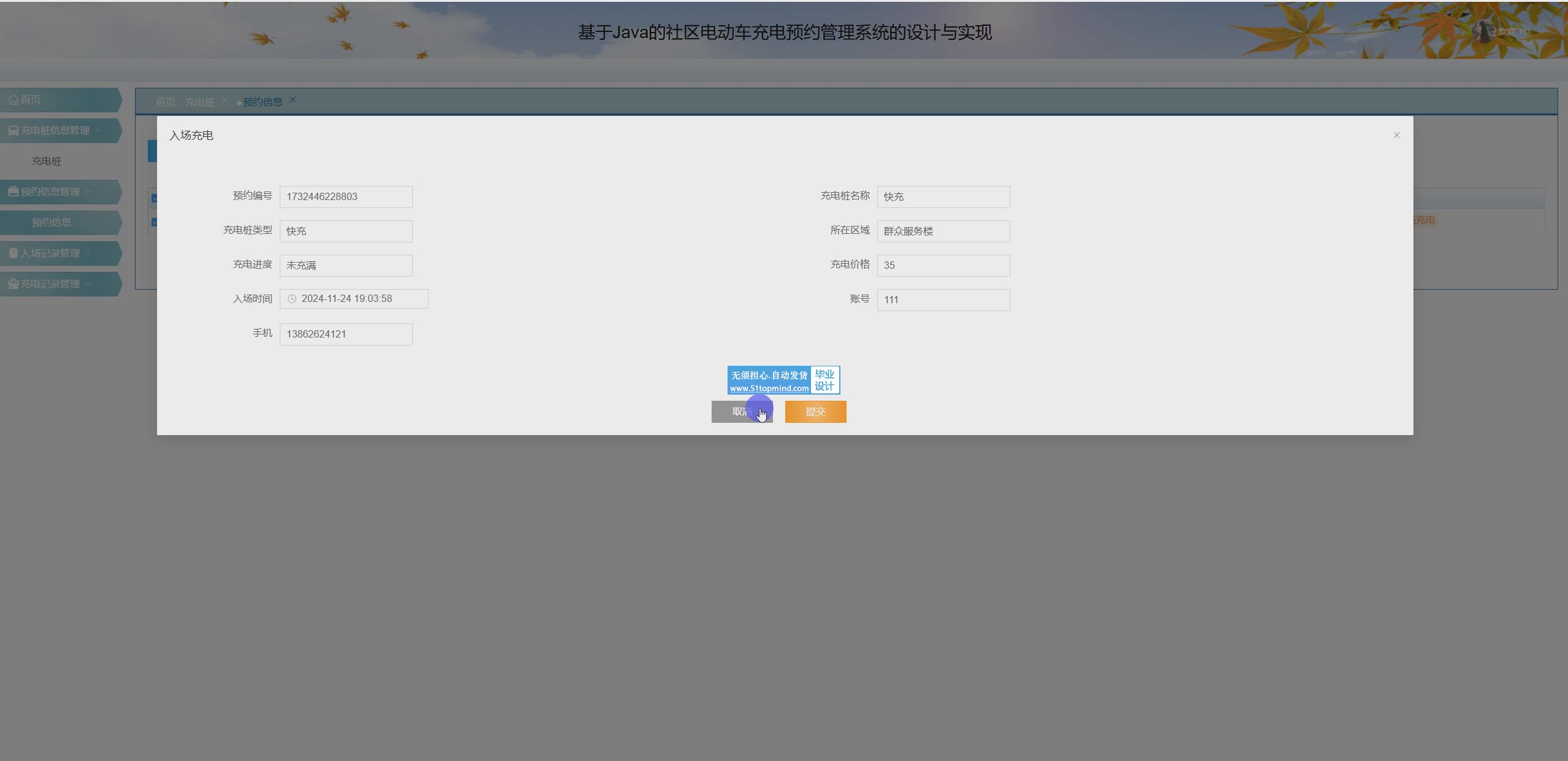Click the bus icon next to 充电桩信息管理
The width and height of the screenshot is (1568, 761).
[x=13, y=131]
